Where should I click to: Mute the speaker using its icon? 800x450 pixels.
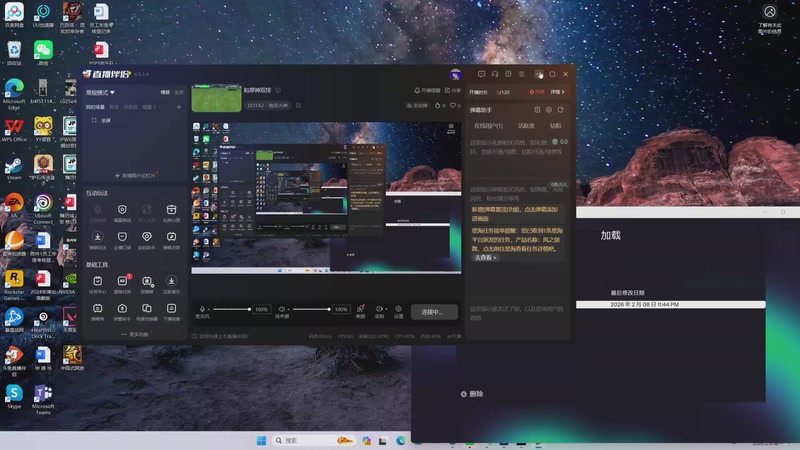[x=281, y=309]
